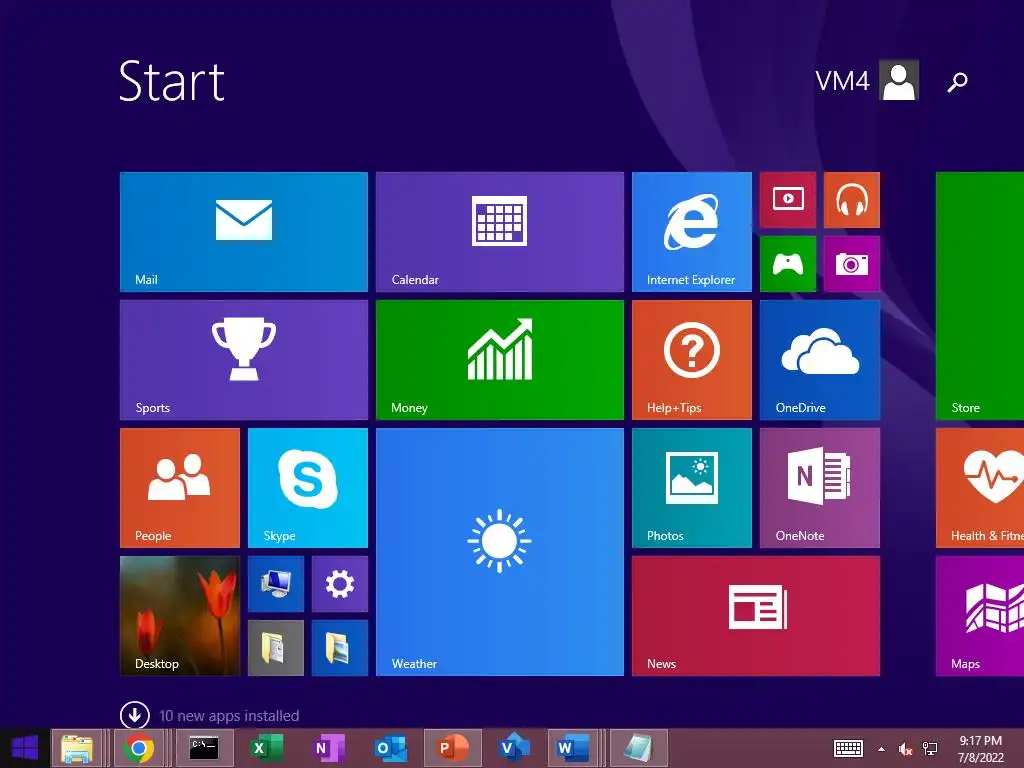Open the News tile
The width and height of the screenshot is (1024, 768).
pos(756,616)
